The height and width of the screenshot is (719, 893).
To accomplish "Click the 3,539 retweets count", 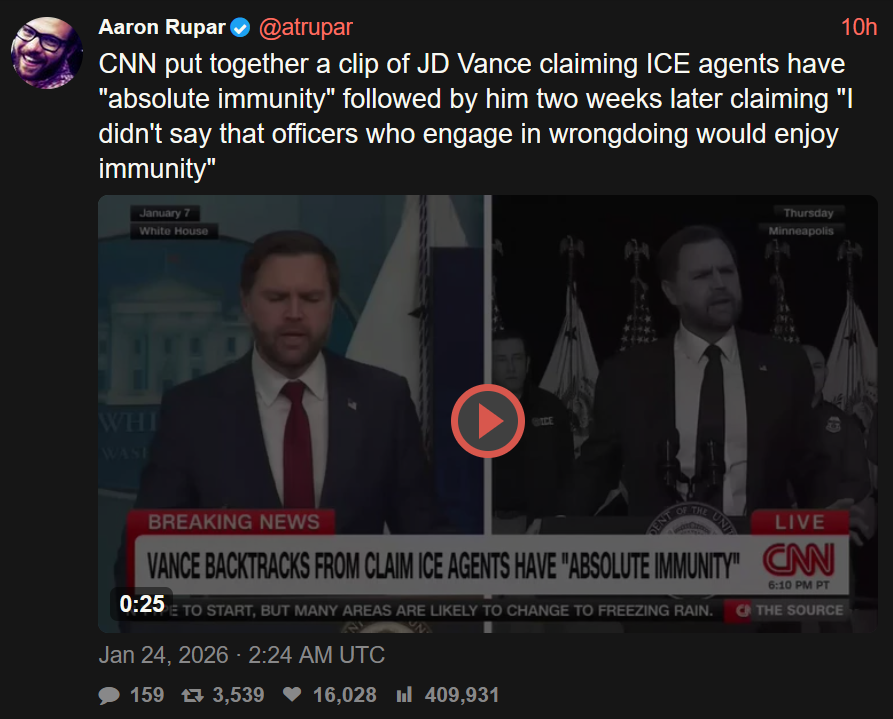I will [x=239, y=695].
